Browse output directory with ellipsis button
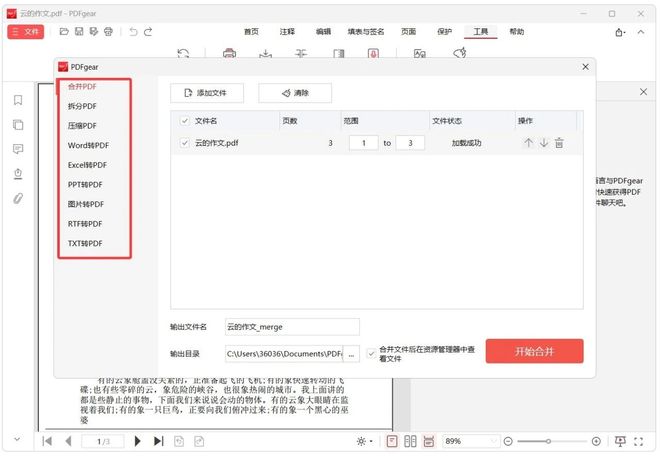 [x=351, y=354]
